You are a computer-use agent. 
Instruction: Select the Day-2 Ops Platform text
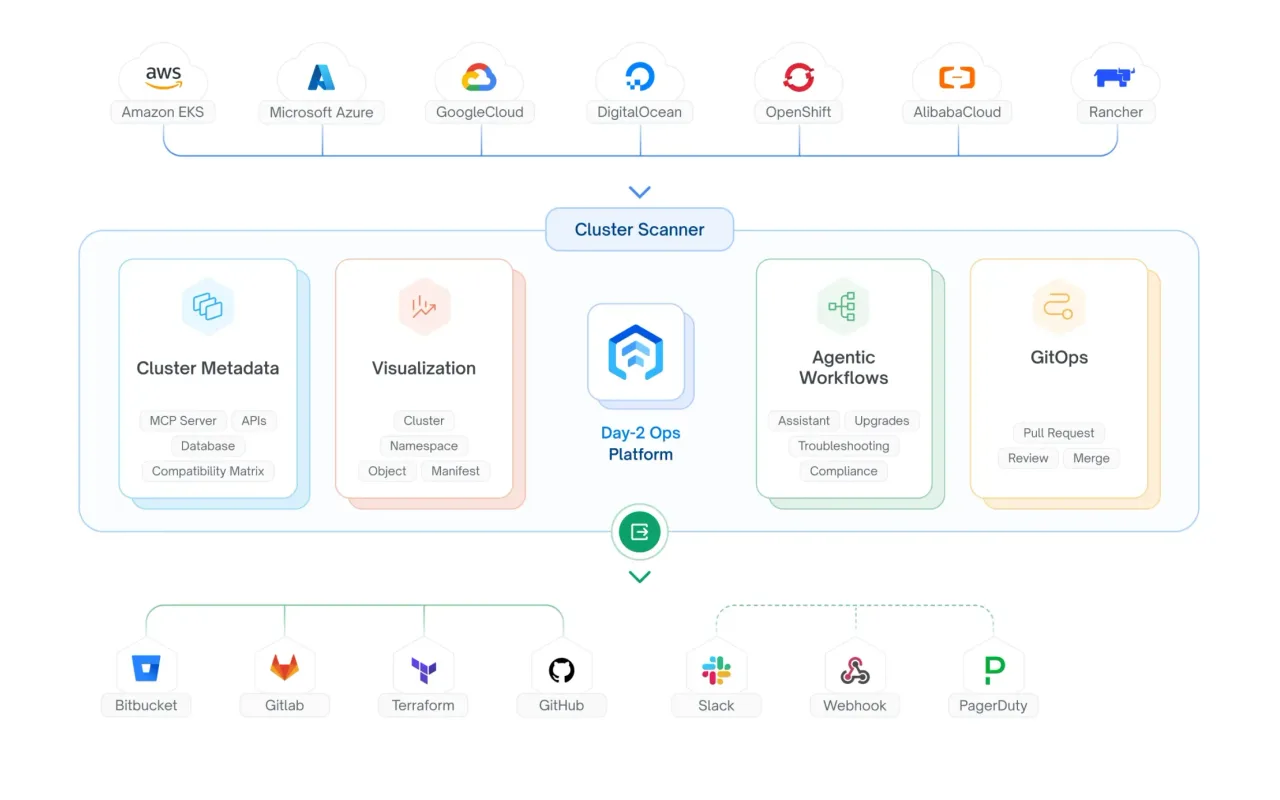[x=640, y=444]
